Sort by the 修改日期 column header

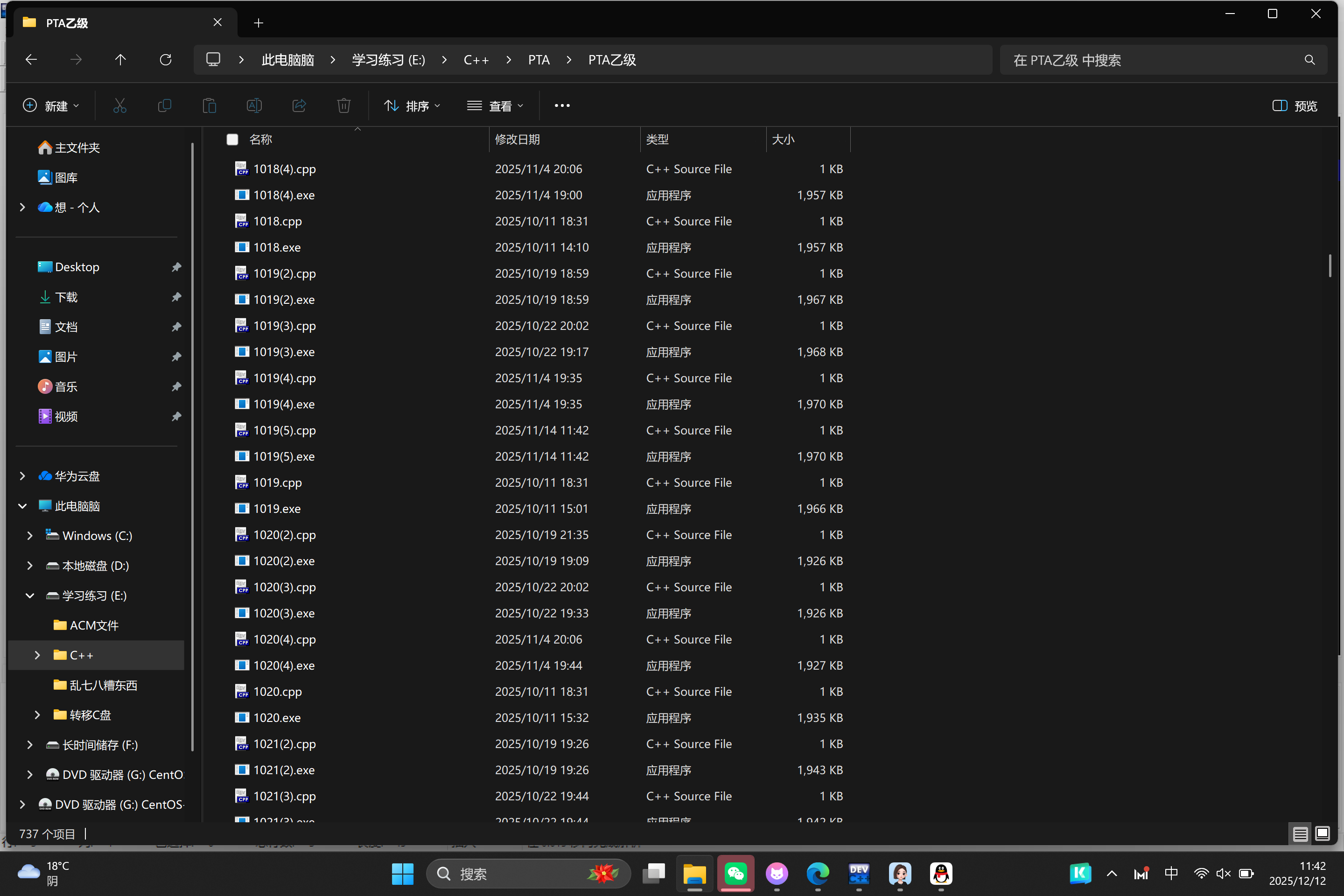[517, 140]
